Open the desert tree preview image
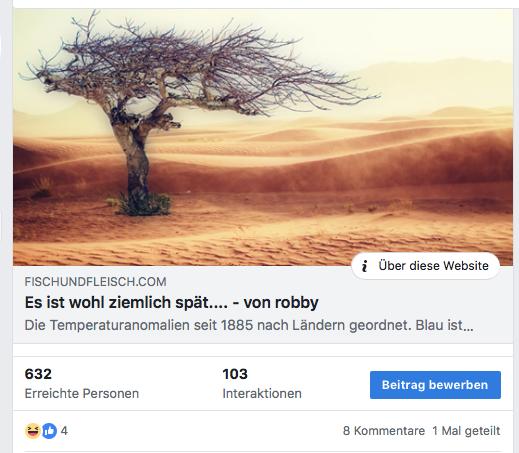Screen dimensions: 519x453 [263, 137]
